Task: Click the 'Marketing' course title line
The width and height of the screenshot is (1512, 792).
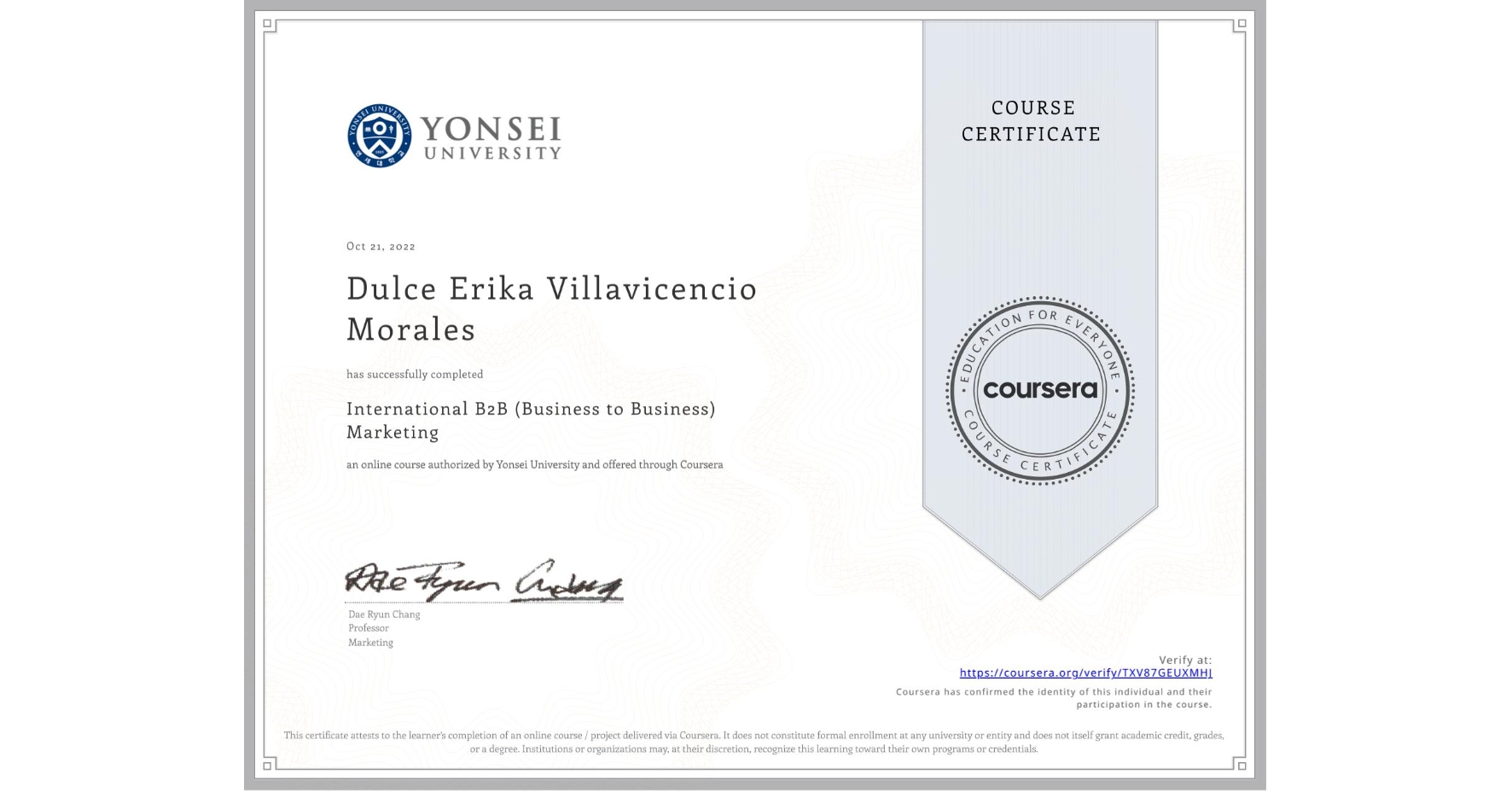Action: 393,433
